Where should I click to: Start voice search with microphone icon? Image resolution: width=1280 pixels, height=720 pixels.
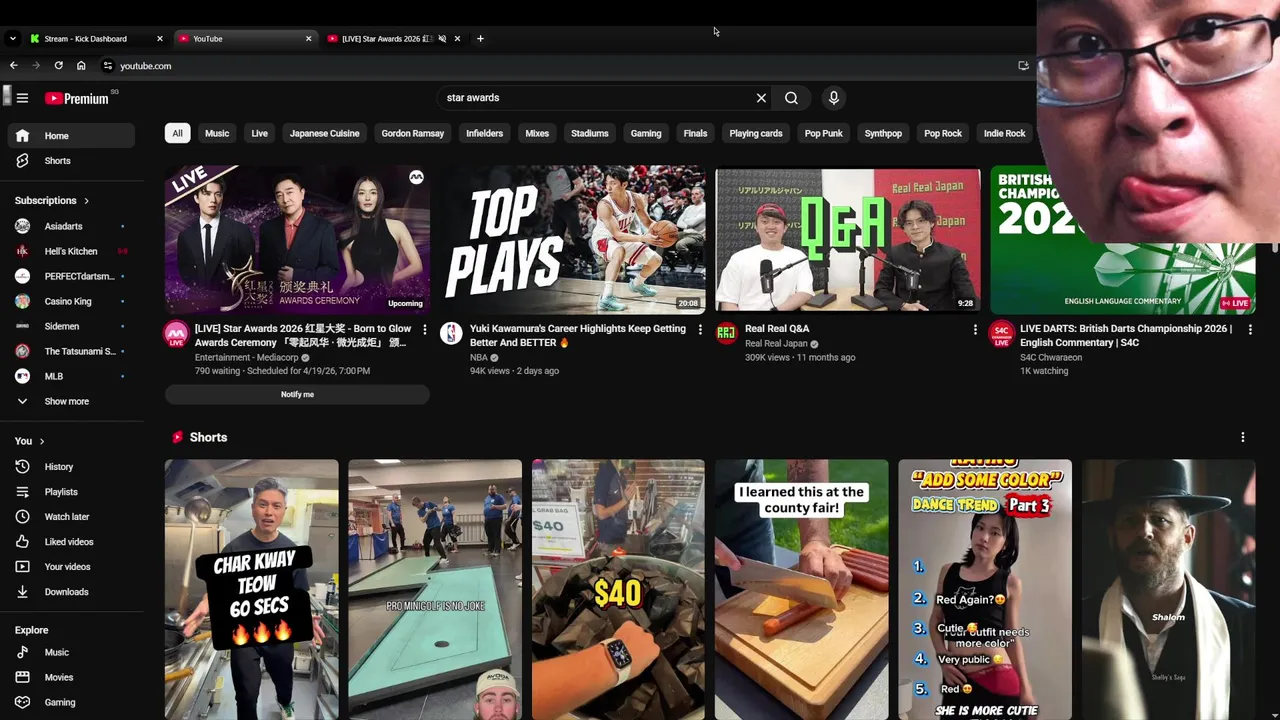coord(833,98)
